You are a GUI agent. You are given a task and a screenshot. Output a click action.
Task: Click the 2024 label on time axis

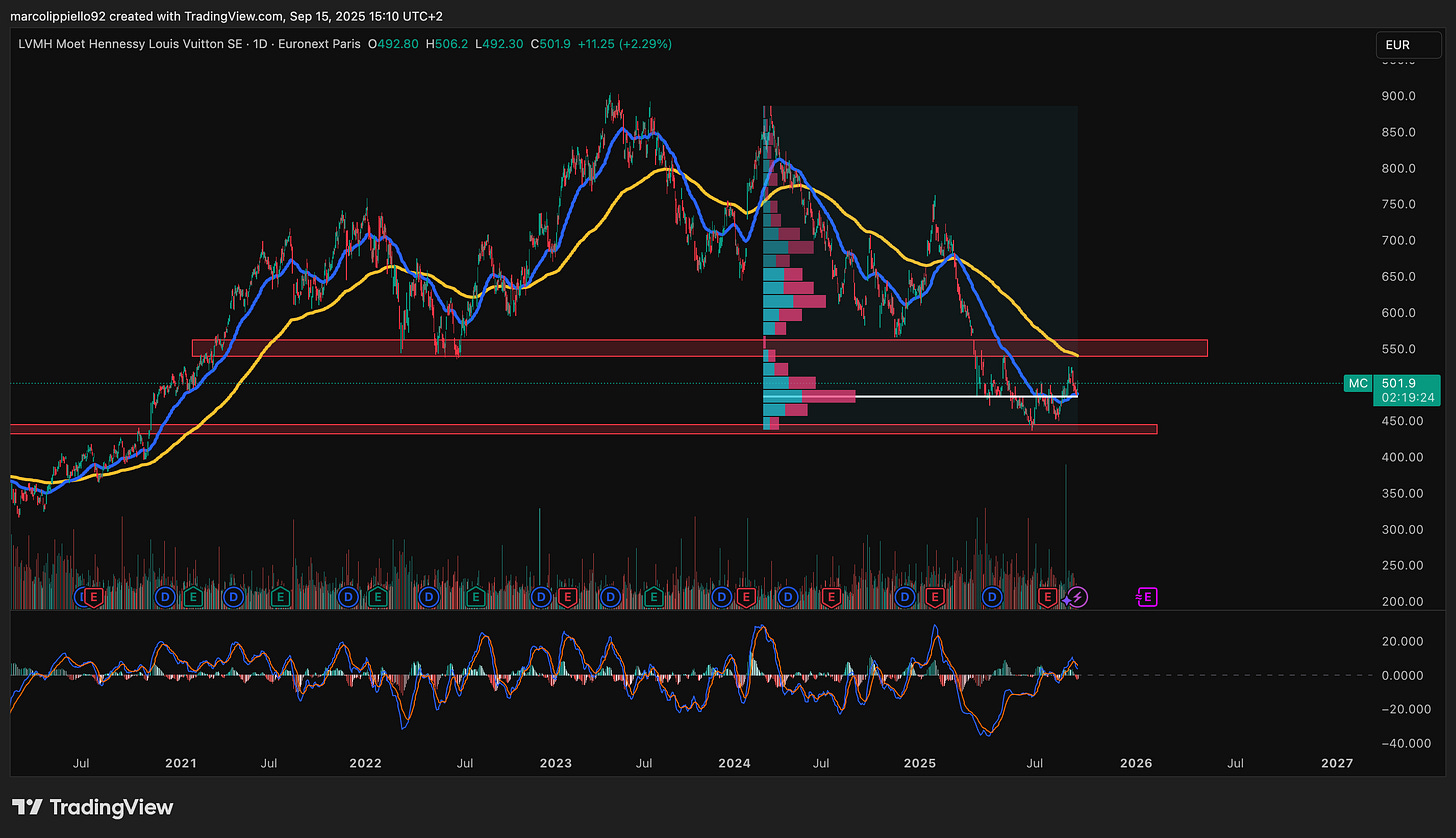point(734,763)
